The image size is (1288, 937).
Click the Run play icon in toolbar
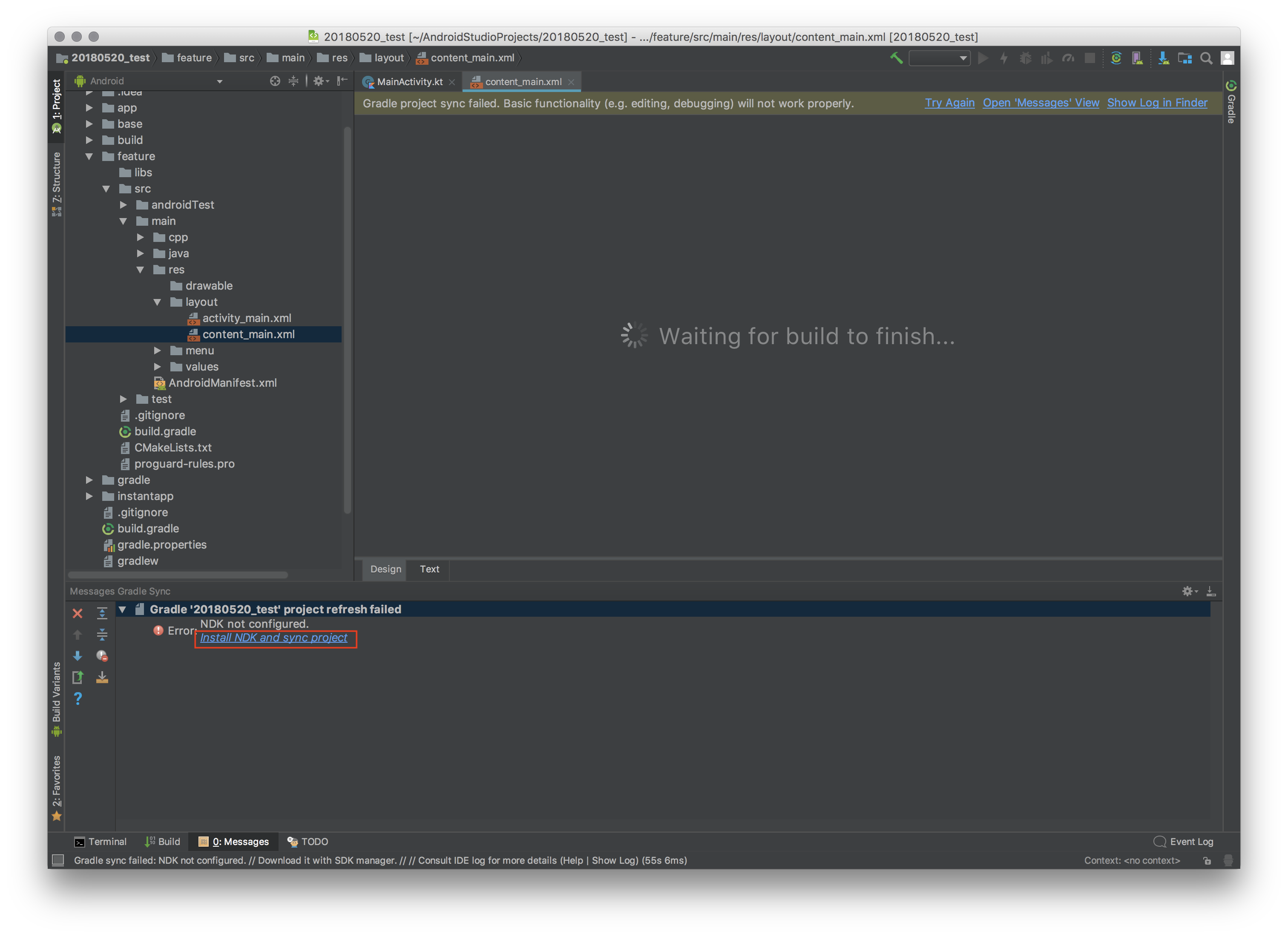tap(983, 58)
